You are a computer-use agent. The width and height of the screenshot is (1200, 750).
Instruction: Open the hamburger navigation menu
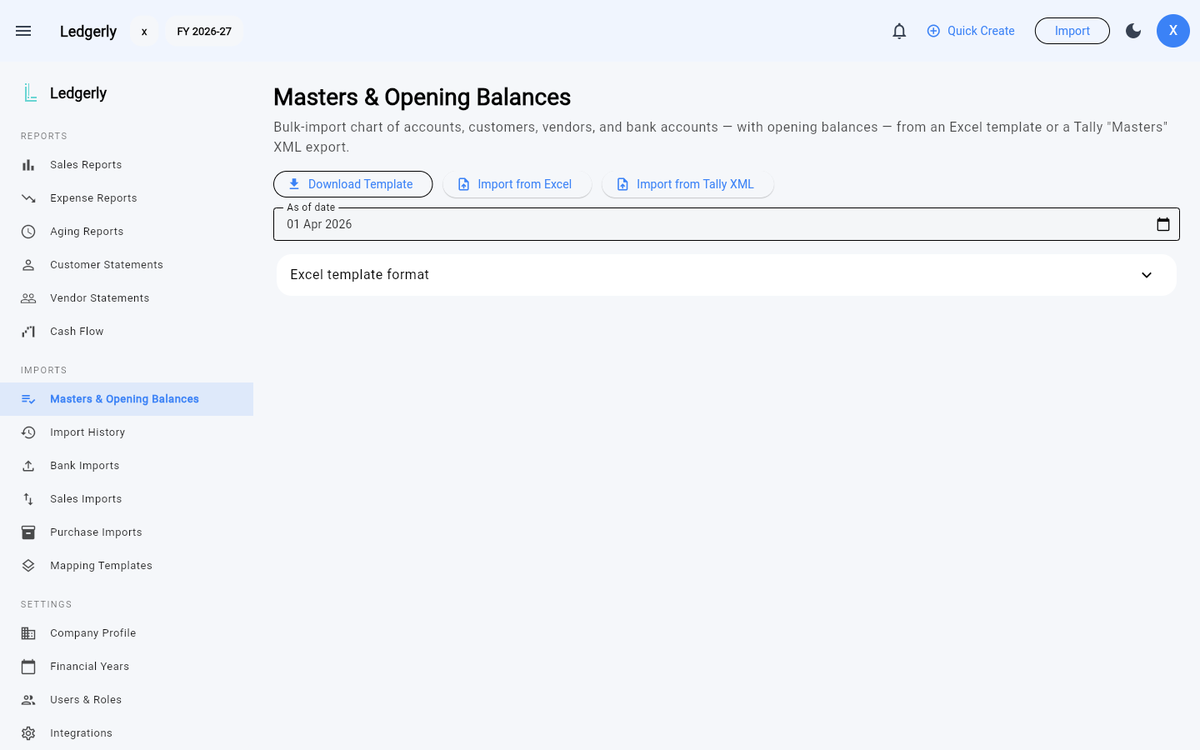[24, 31]
